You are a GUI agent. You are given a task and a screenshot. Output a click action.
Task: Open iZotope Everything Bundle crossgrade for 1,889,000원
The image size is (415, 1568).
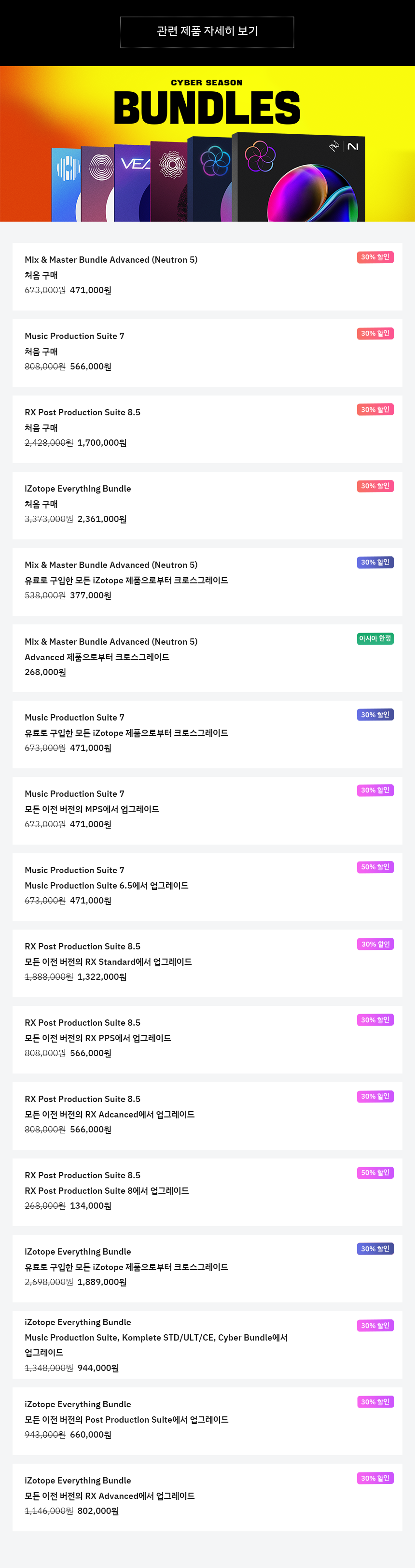tap(207, 1269)
